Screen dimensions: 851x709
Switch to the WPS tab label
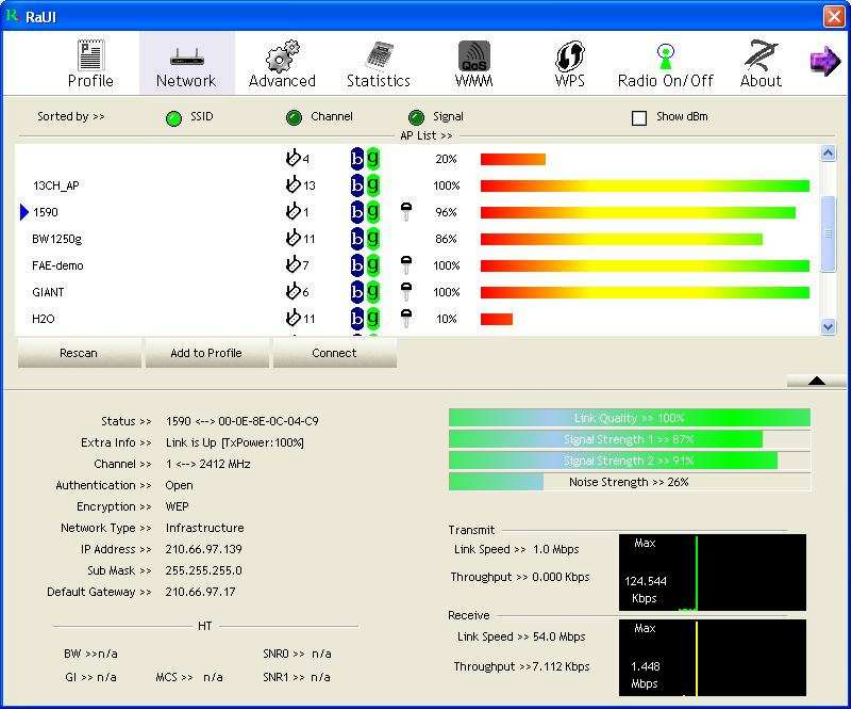(x=569, y=81)
